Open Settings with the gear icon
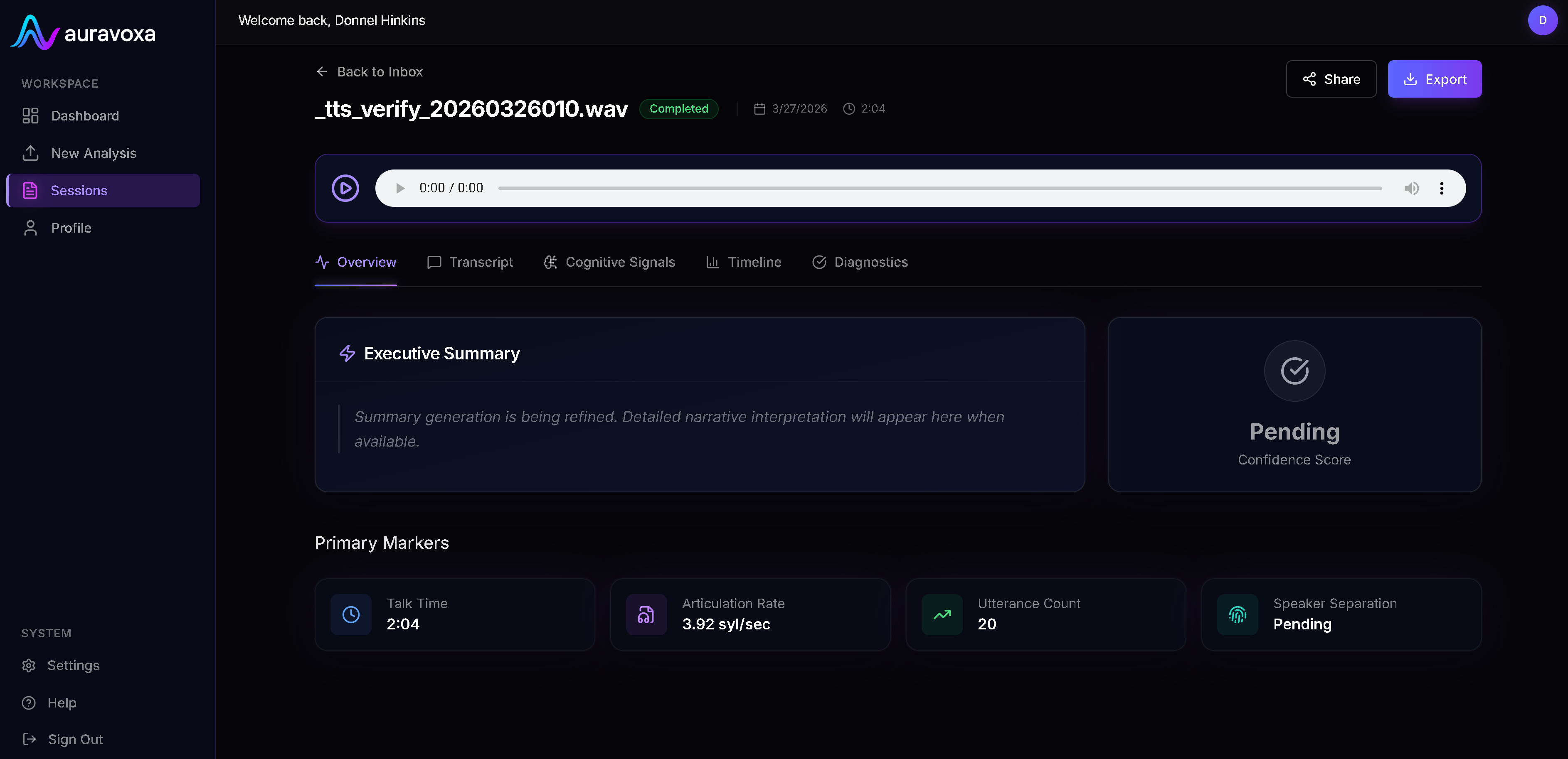1568x759 pixels. coord(29,666)
